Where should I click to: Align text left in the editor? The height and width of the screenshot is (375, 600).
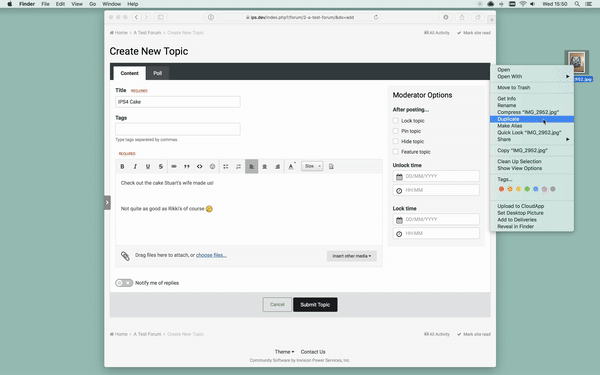[251, 166]
